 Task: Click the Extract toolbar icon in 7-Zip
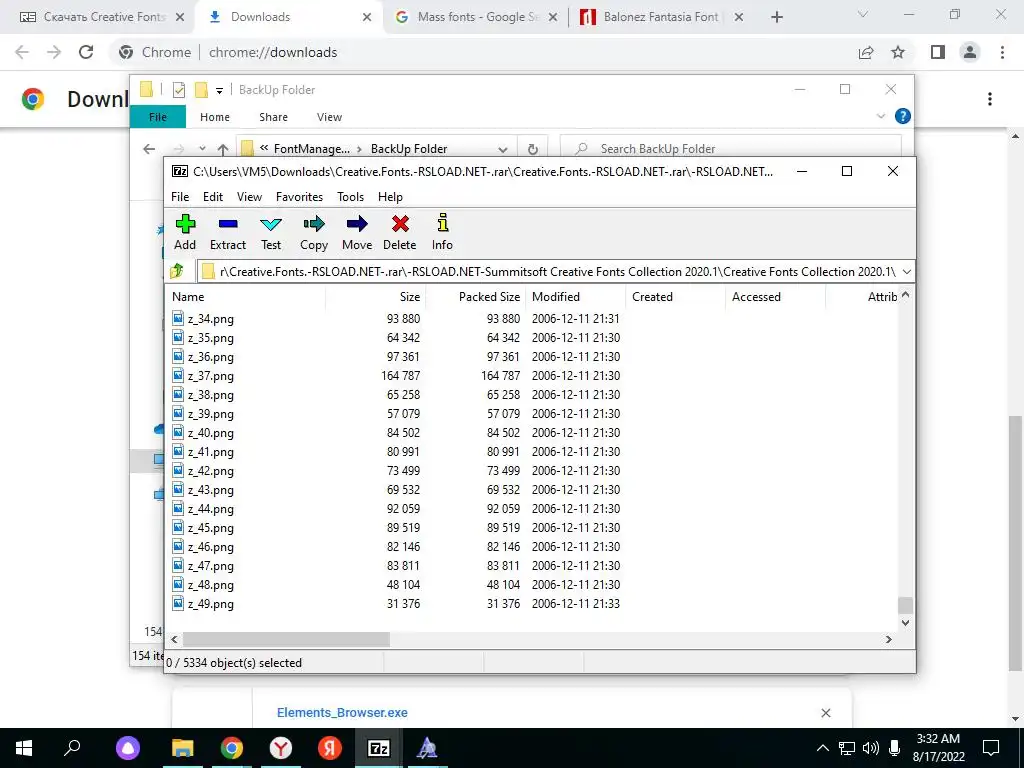tap(228, 232)
